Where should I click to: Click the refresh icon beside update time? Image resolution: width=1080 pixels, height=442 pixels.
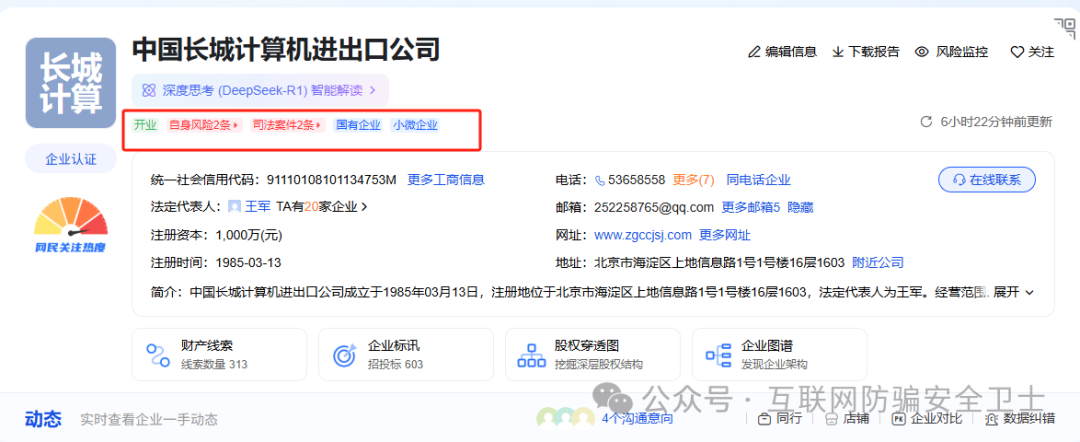(926, 122)
